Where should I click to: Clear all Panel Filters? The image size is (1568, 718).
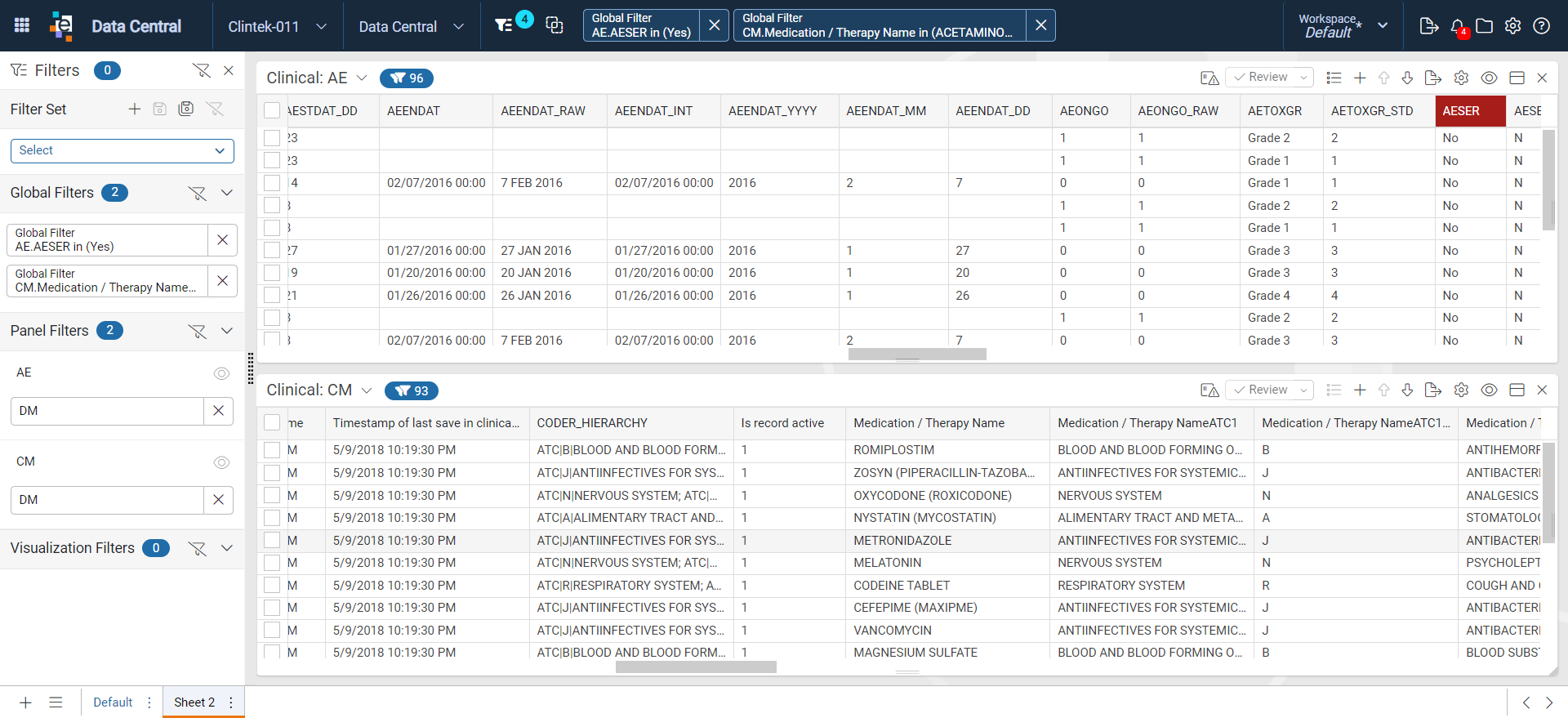pos(198,331)
